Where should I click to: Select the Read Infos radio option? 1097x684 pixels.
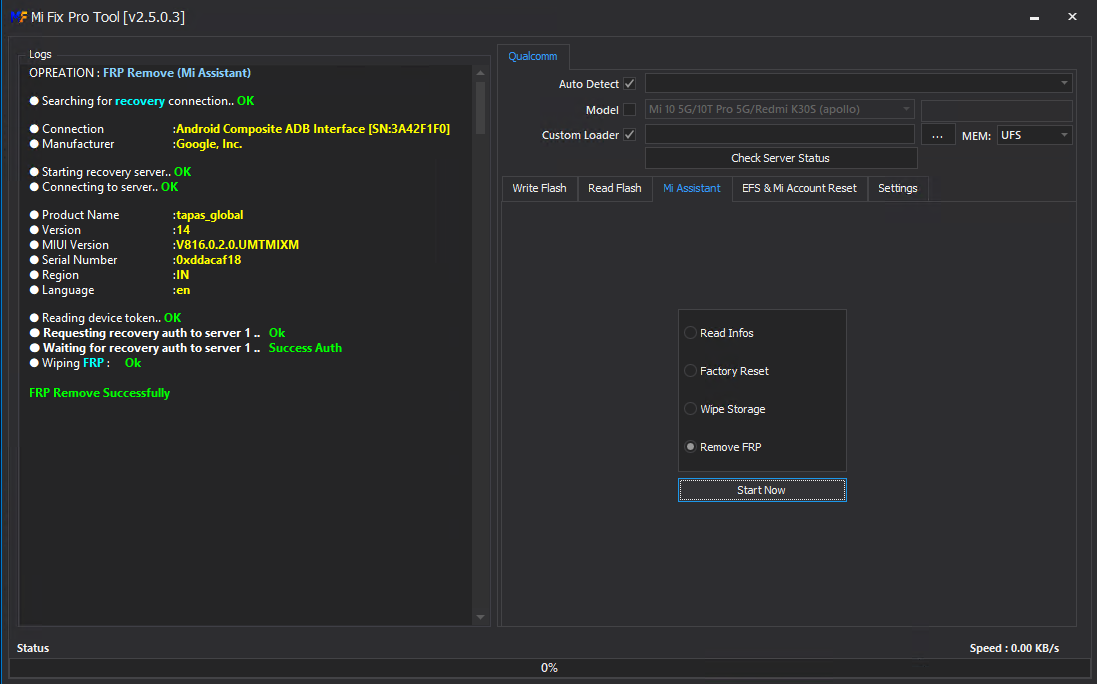tap(690, 333)
